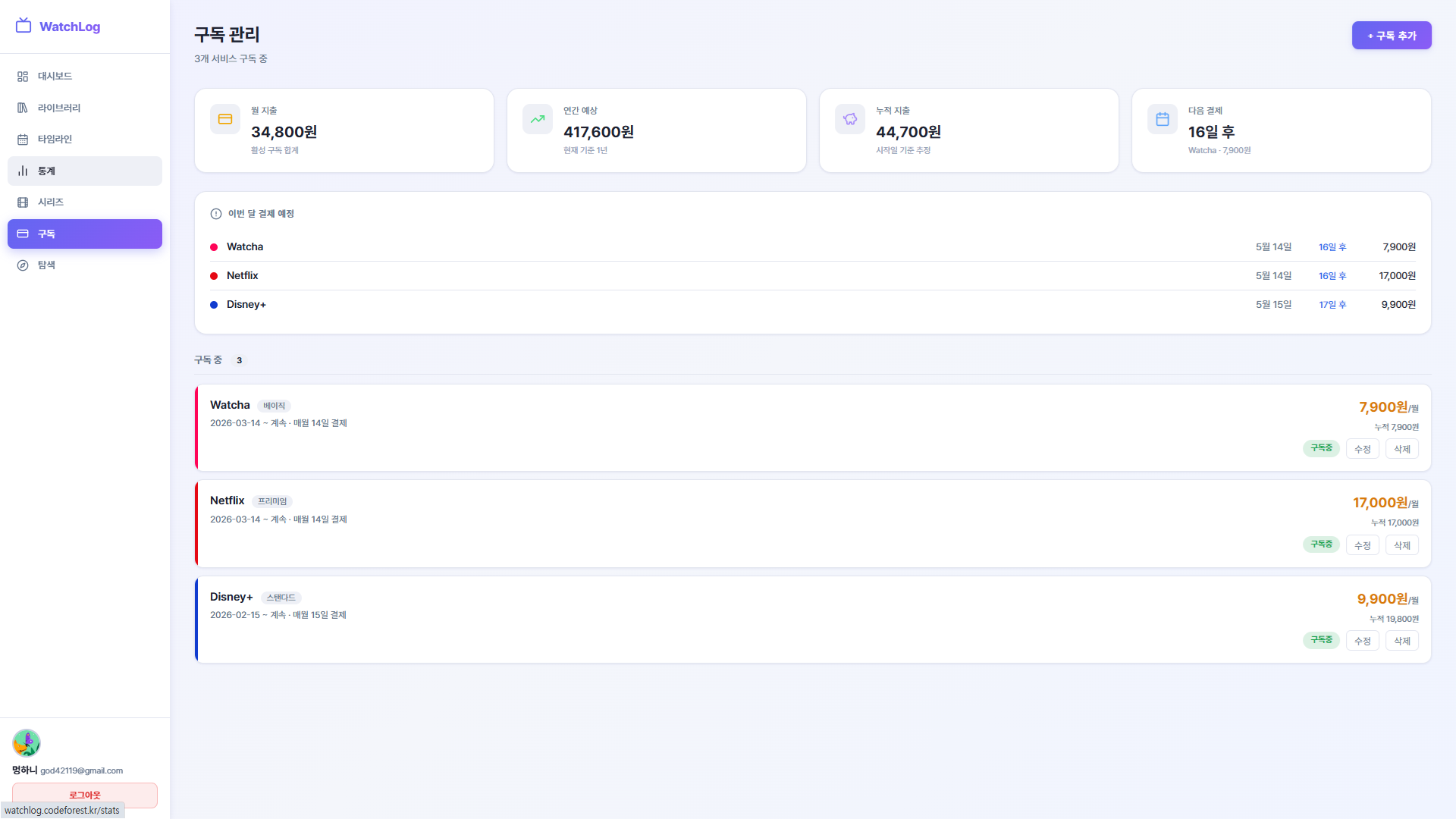Navigate to 통계 page
This screenshot has width=1456, height=819.
[85, 171]
